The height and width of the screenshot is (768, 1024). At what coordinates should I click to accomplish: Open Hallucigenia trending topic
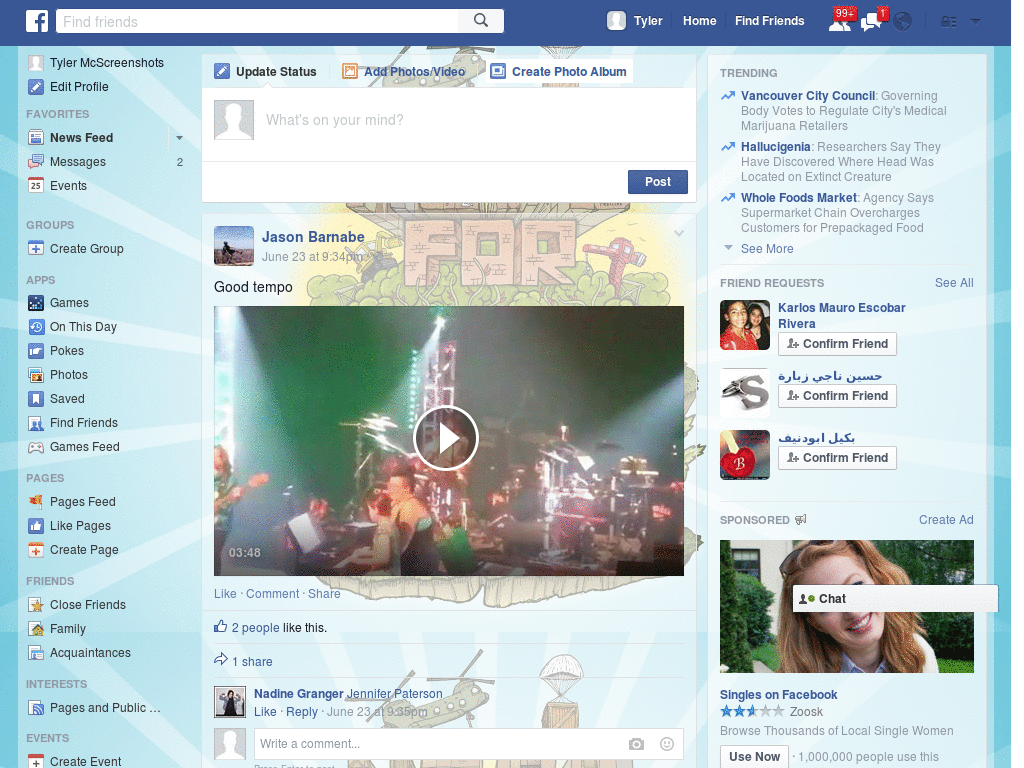click(x=775, y=147)
